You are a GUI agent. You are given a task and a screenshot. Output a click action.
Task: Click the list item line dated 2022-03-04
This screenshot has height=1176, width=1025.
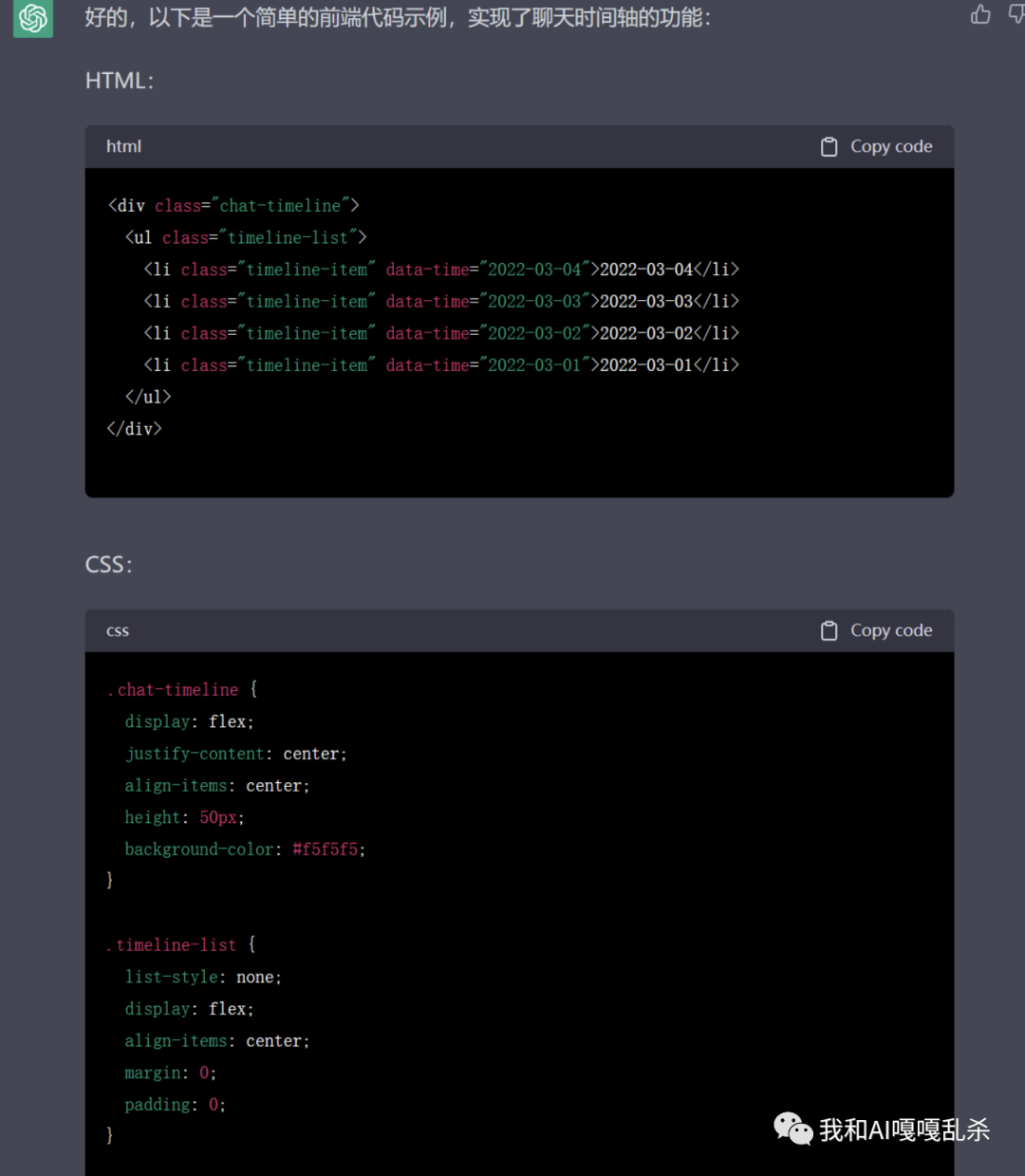coord(441,270)
